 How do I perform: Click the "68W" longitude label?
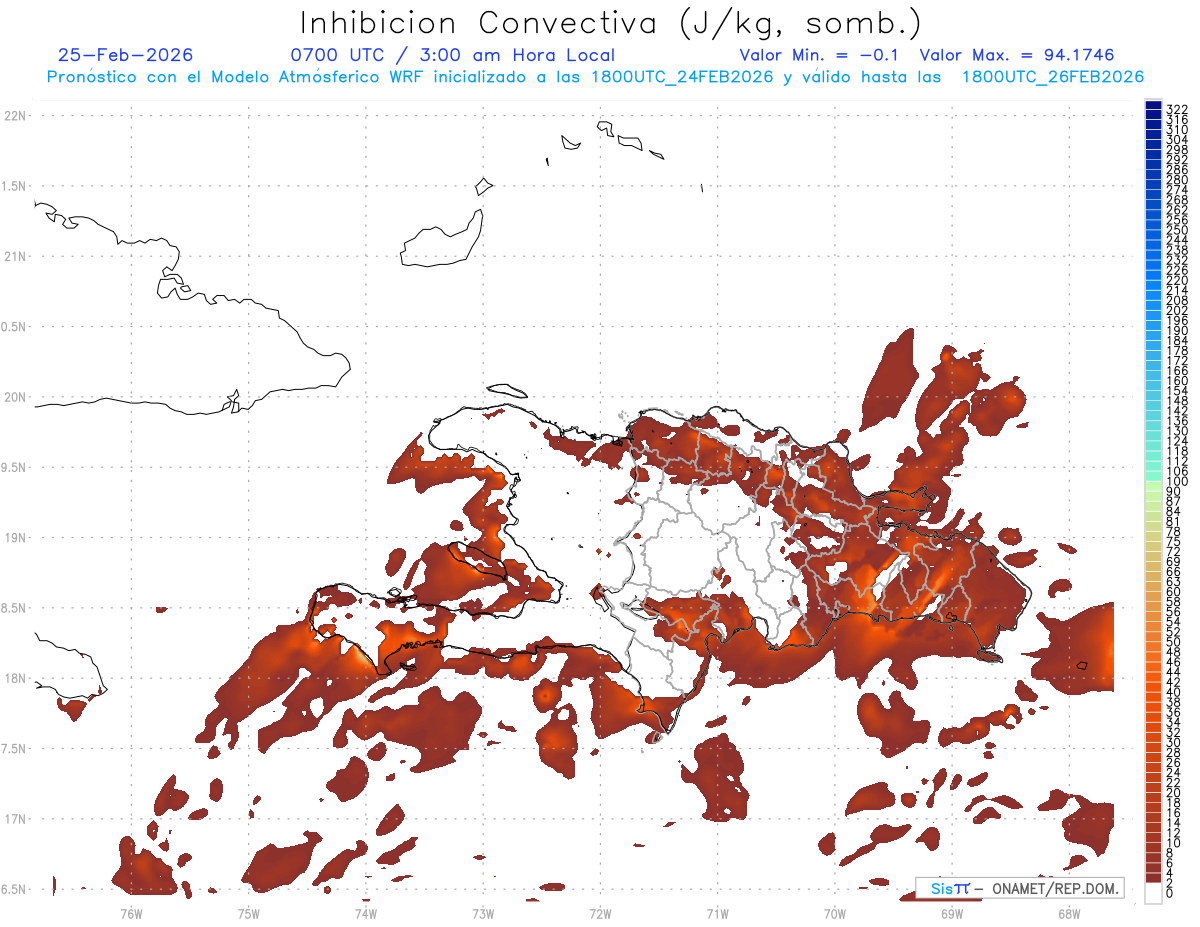tap(1068, 913)
